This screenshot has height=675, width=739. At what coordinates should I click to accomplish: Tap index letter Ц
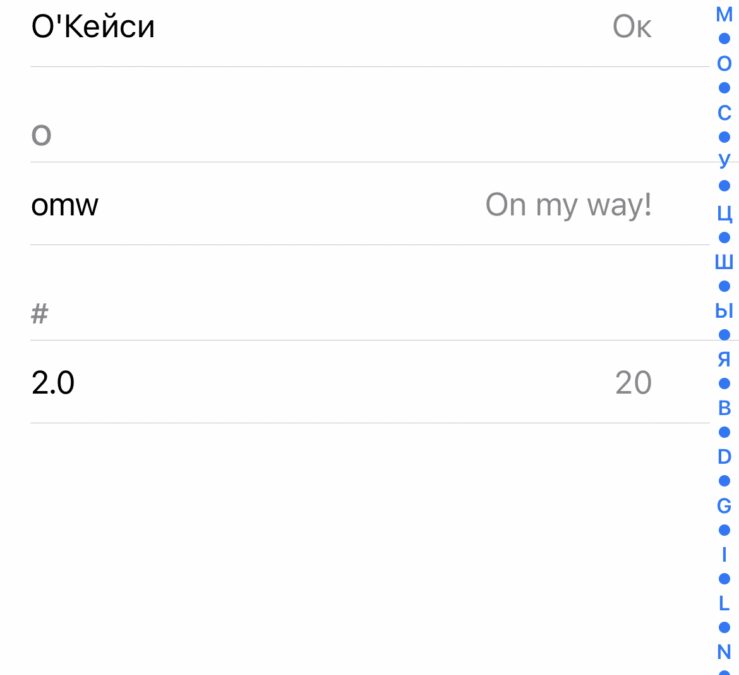point(724,213)
